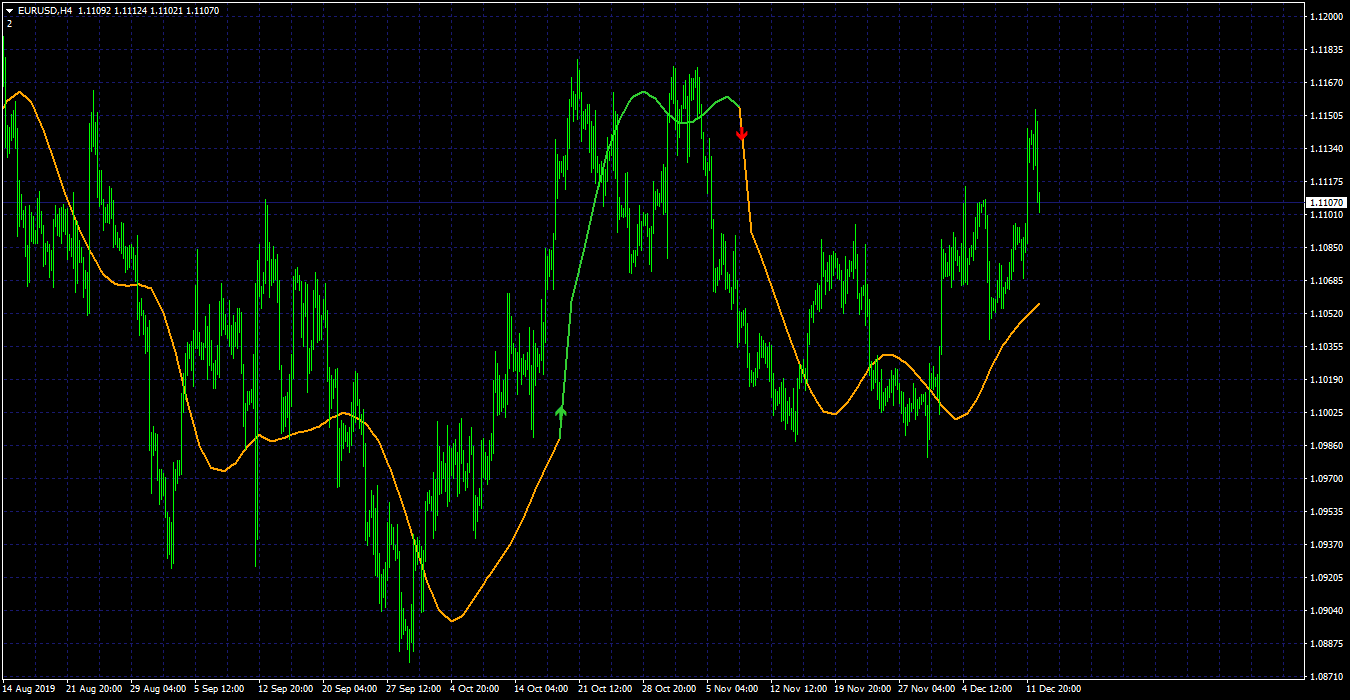This screenshot has height=700, width=1350.
Task: Click the 19 Nov 20:00 time label
Action: point(862,689)
